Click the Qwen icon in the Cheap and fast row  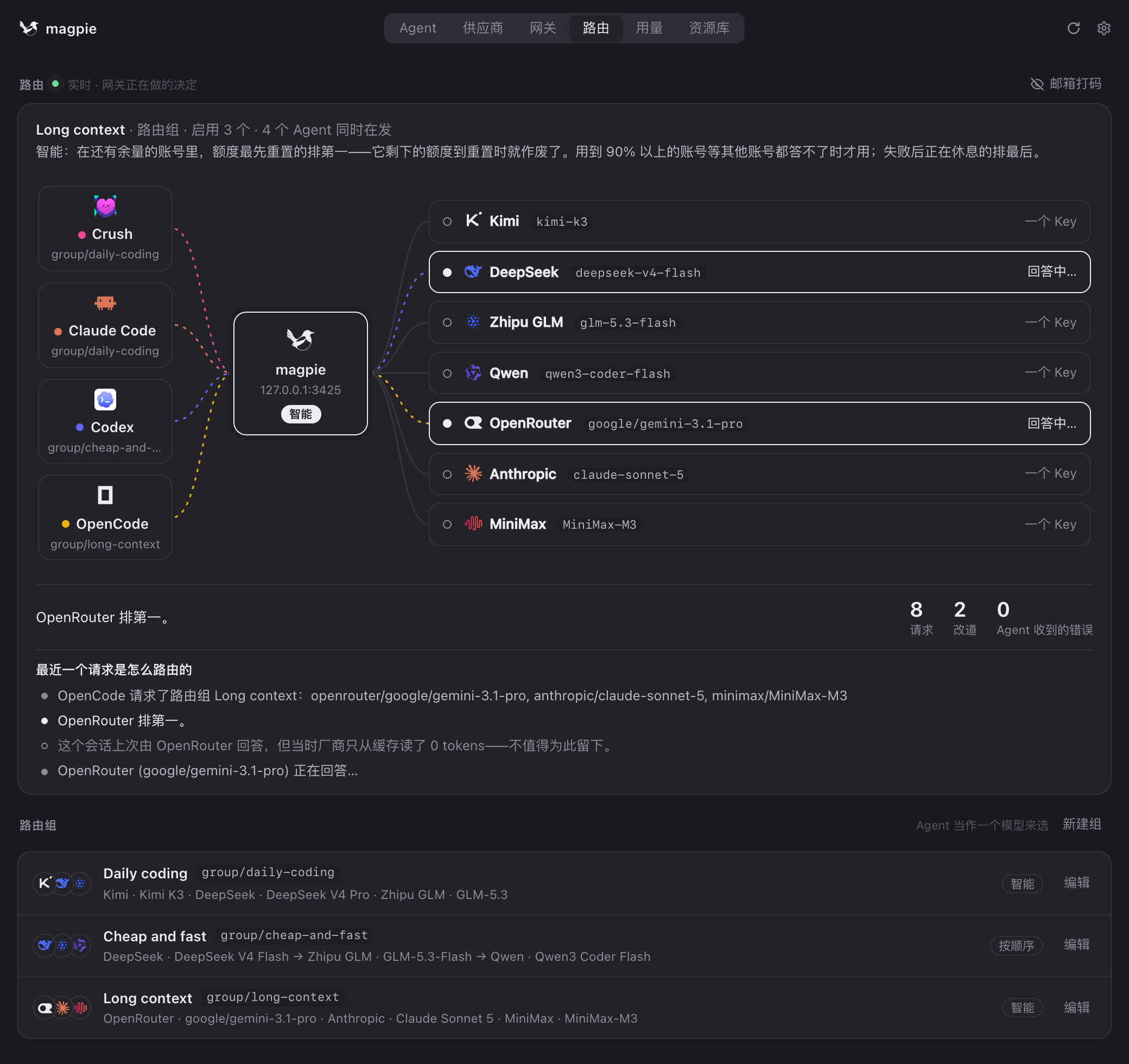tap(80, 945)
